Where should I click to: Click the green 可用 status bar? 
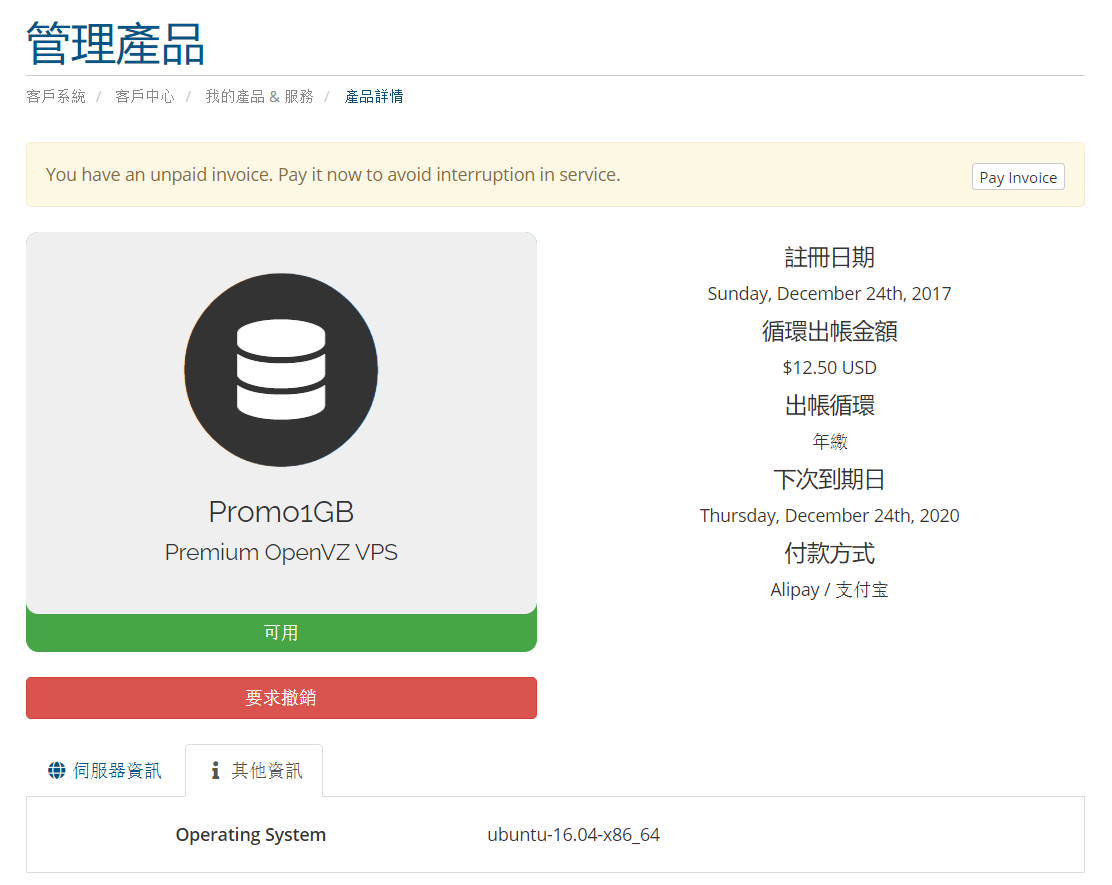tap(281, 633)
